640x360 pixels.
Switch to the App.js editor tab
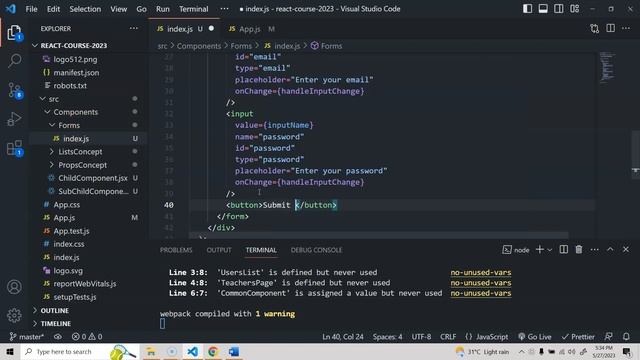(x=251, y=29)
